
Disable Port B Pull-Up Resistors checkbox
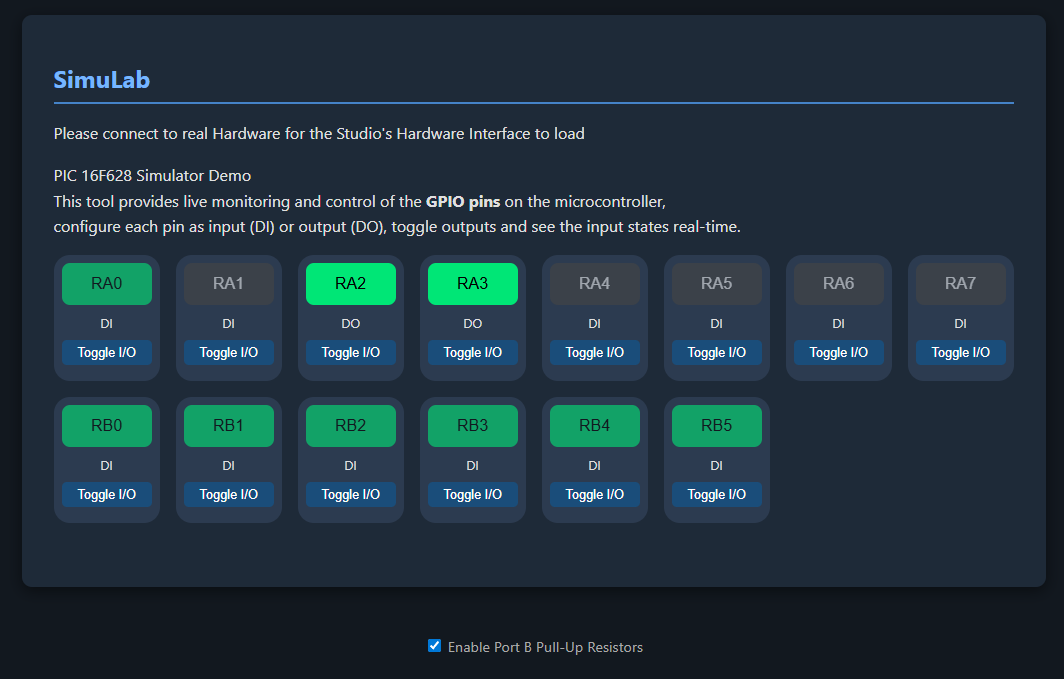pos(435,646)
